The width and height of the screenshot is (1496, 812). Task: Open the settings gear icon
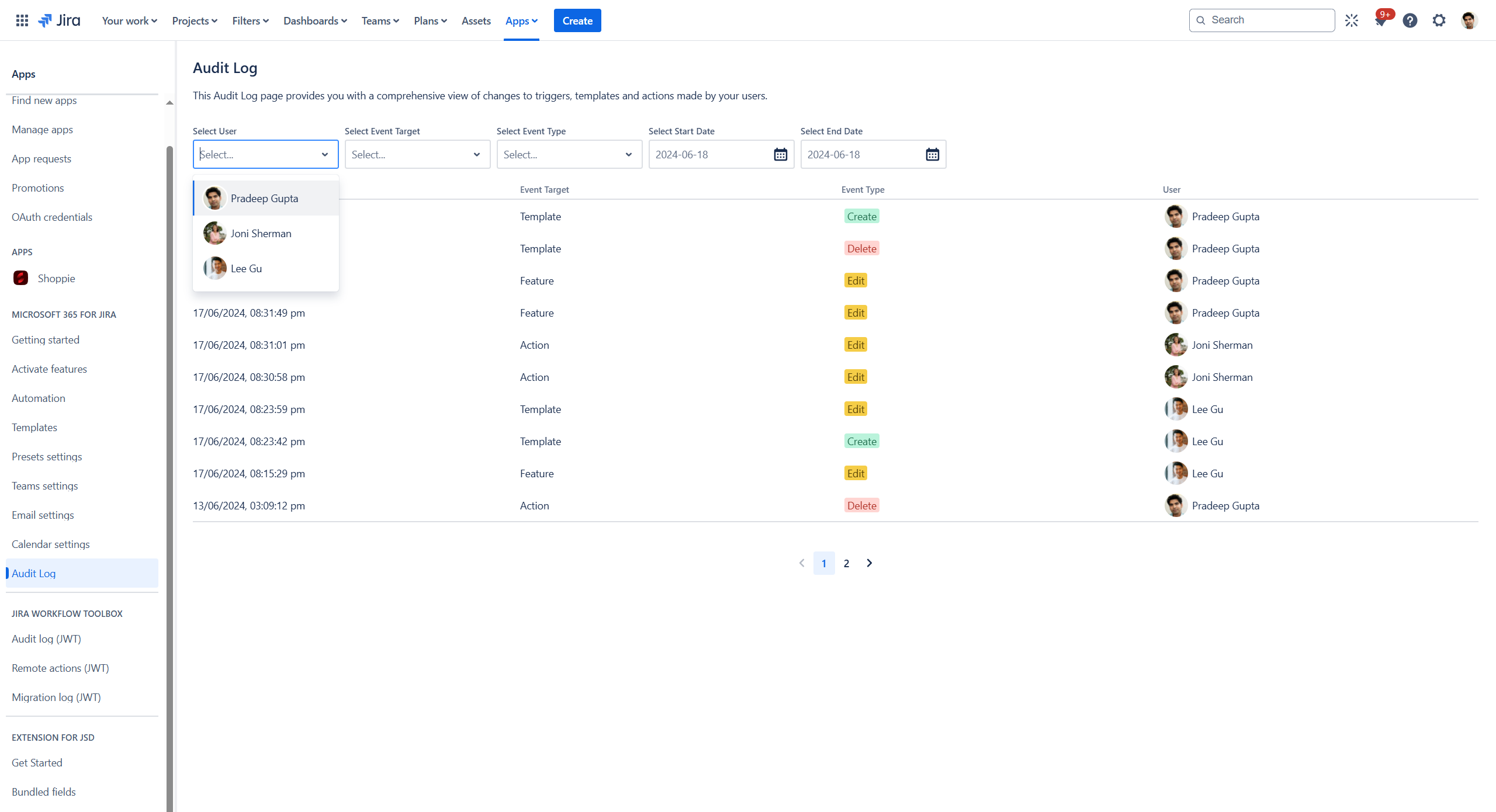pyautogui.click(x=1439, y=20)
